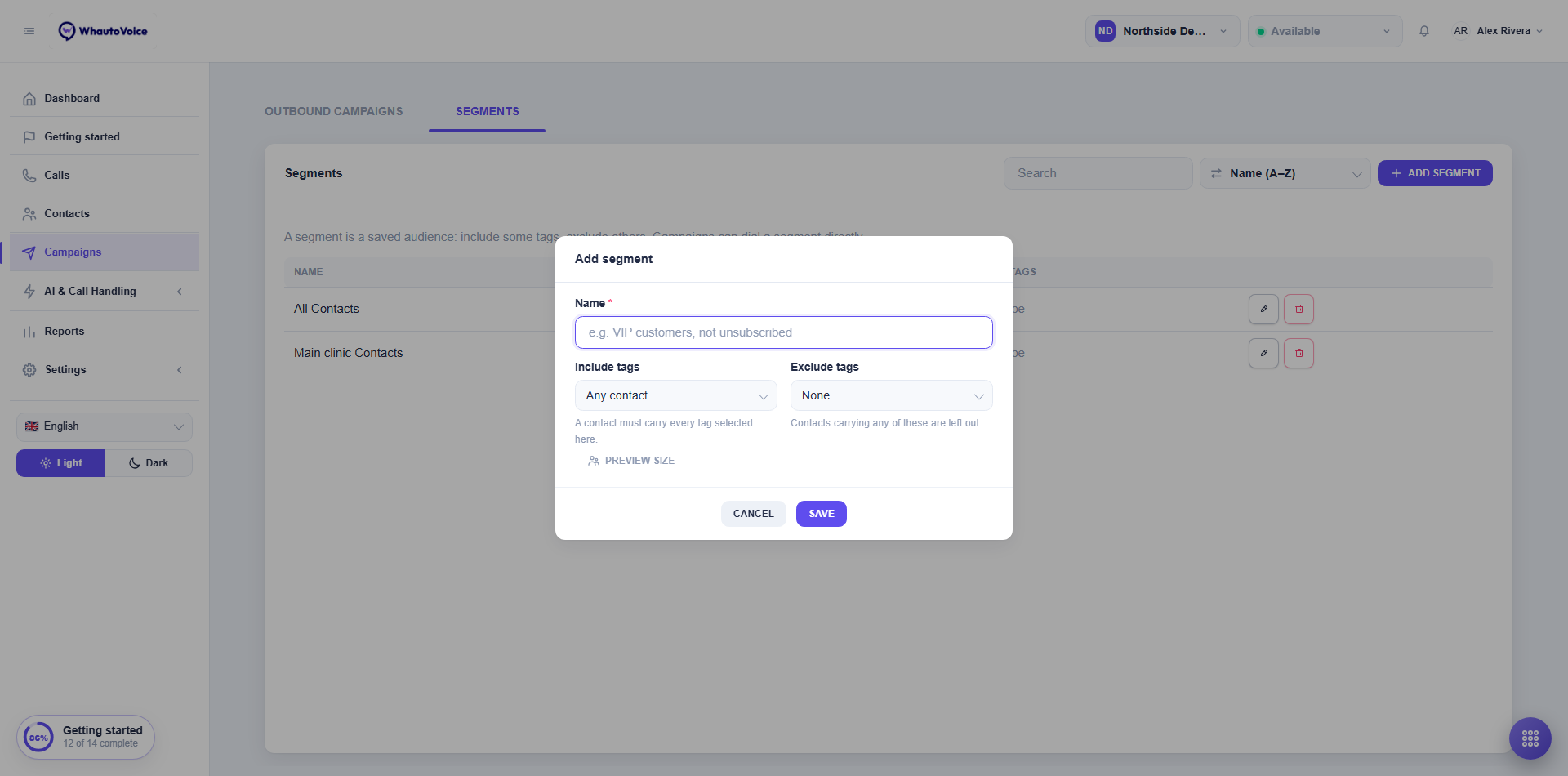Focus the segment Name input field

pos(784,332)
